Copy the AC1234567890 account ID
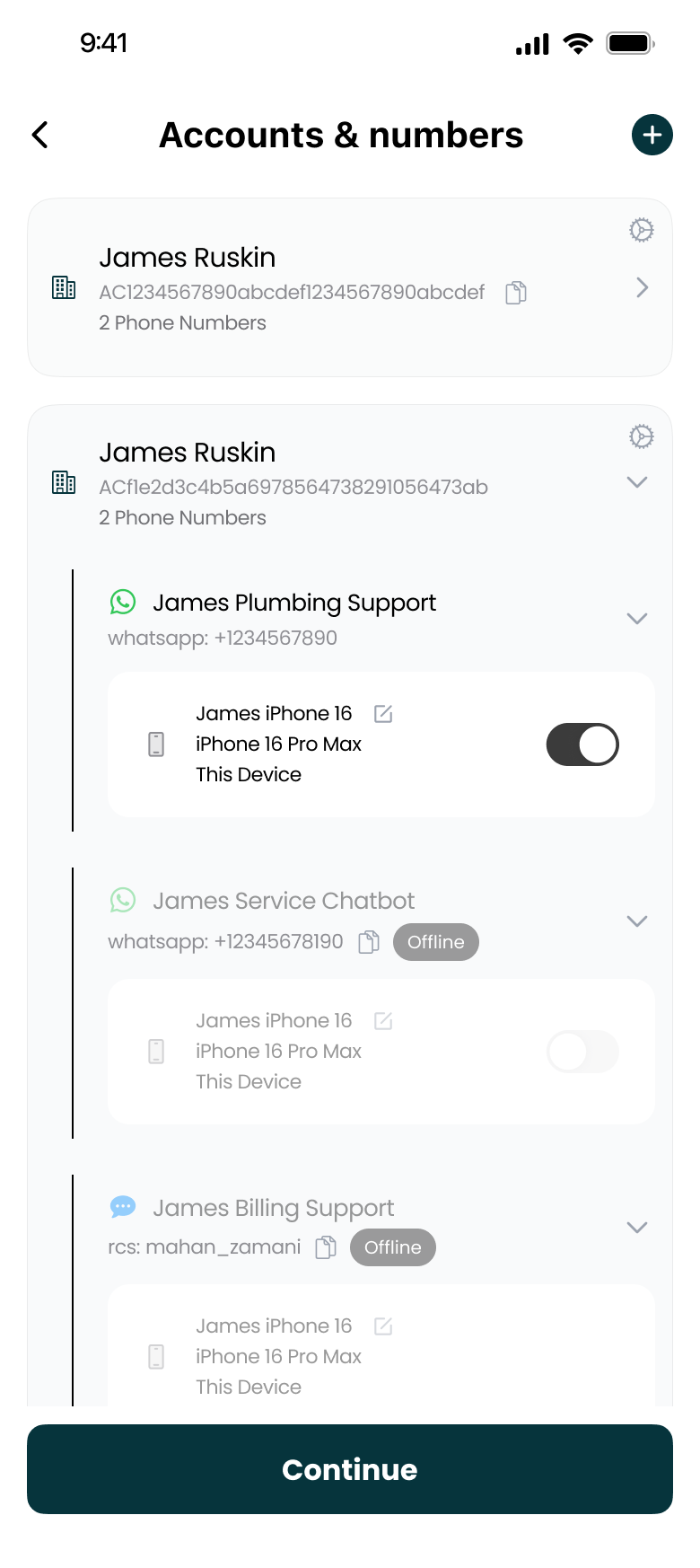The width and height of the screenshot is (700, 1568). [x=514, y=292]
